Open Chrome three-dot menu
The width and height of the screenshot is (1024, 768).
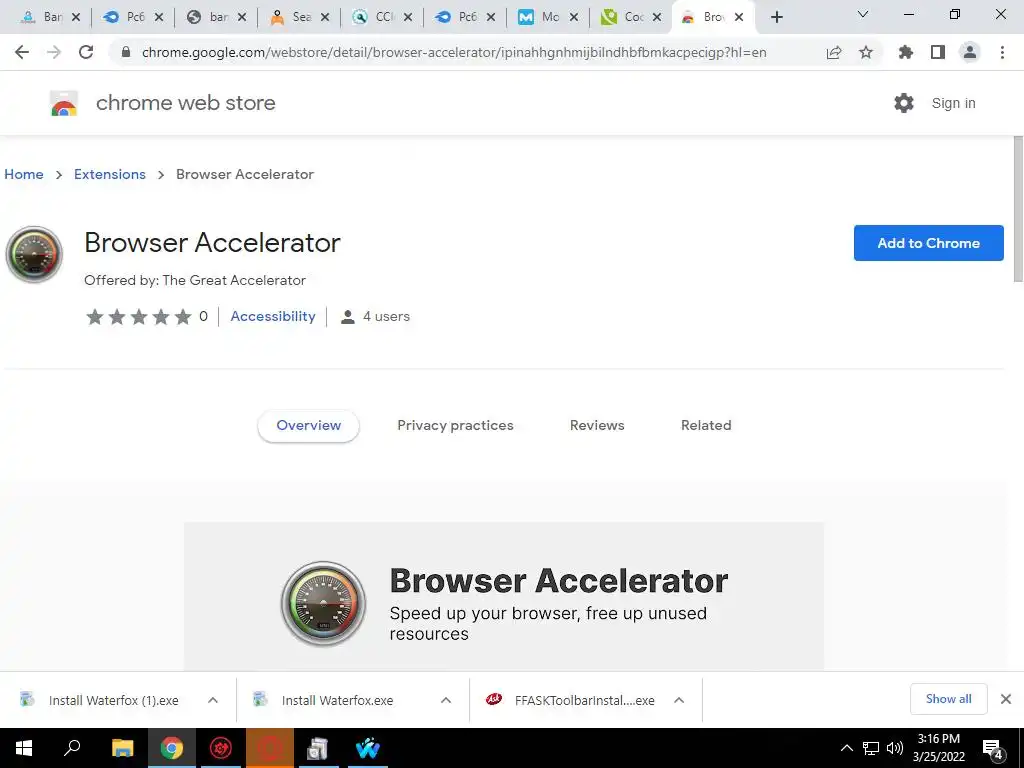coord(1002,52)
